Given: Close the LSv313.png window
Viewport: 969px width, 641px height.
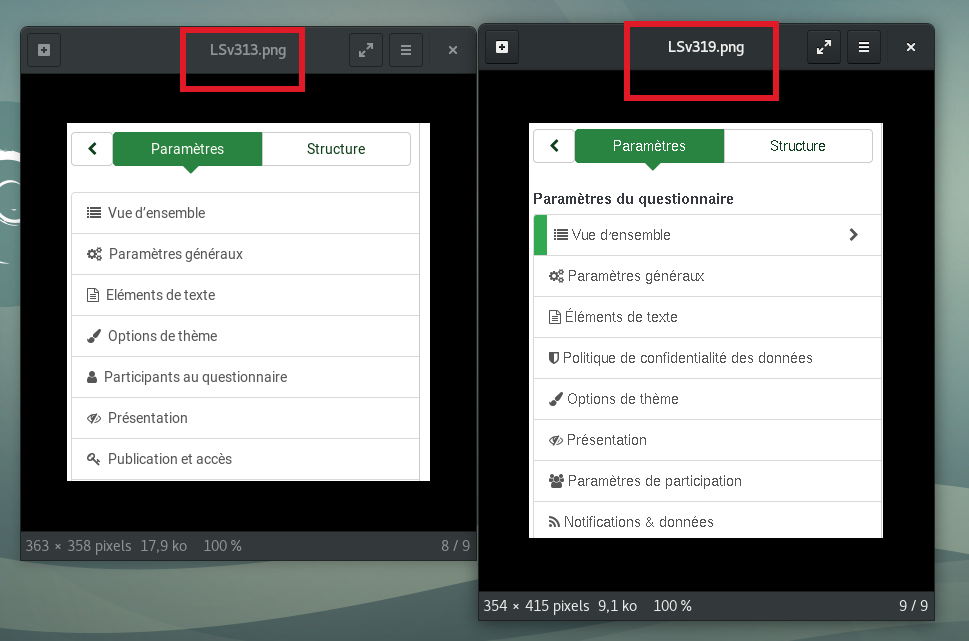Looking at the screenshot, I should pyautogui.click(x=453, y=50).
